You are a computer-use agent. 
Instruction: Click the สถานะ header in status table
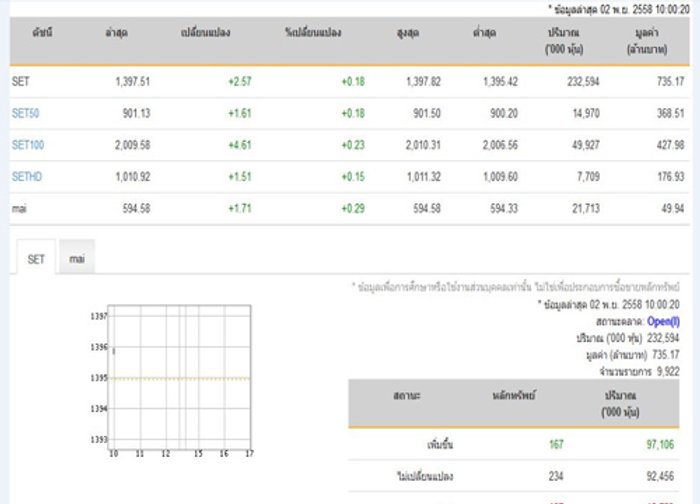coord(407,396)
